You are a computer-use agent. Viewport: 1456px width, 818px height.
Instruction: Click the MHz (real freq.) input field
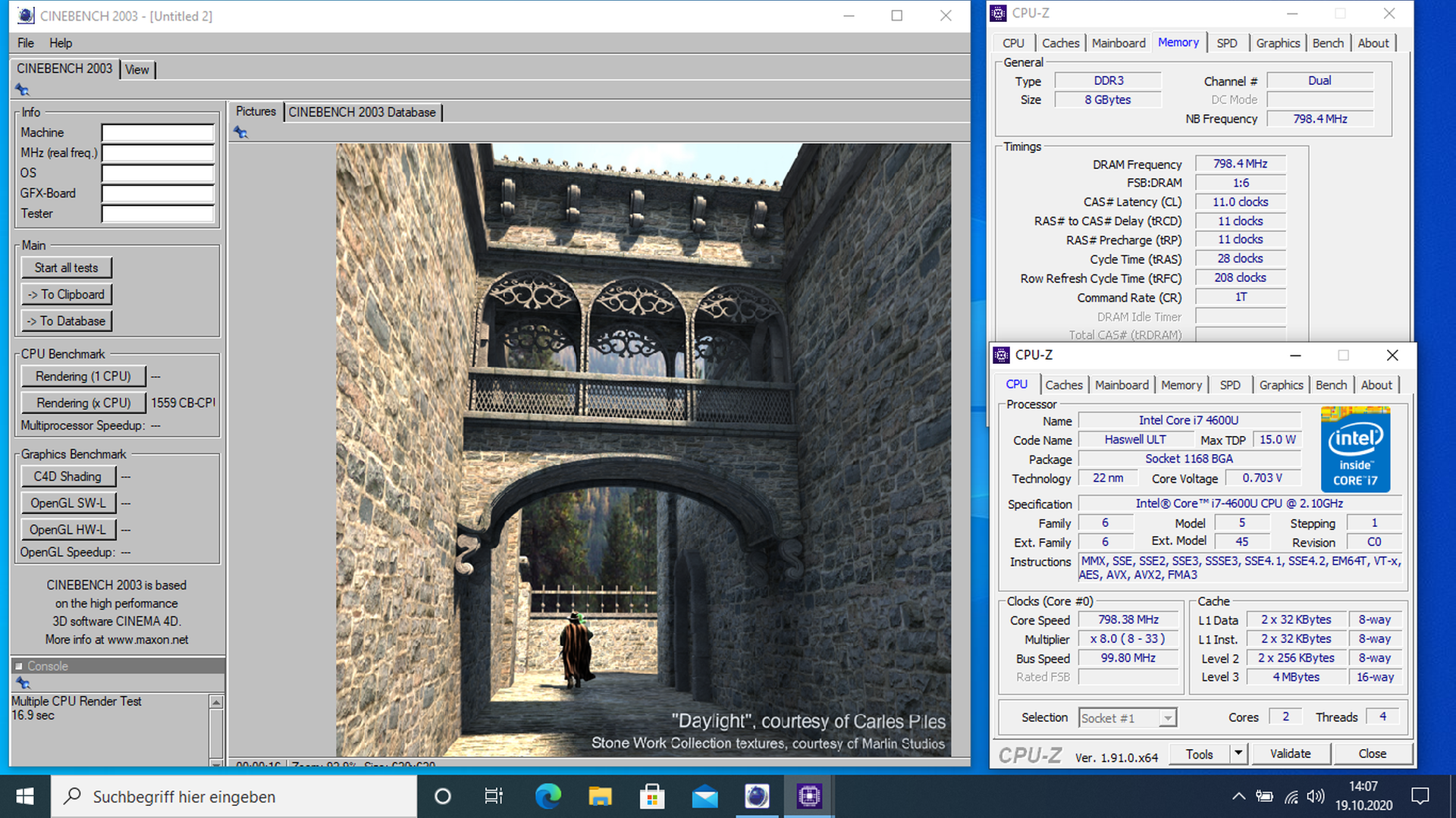pyautogui.click(x=158, y=153)
